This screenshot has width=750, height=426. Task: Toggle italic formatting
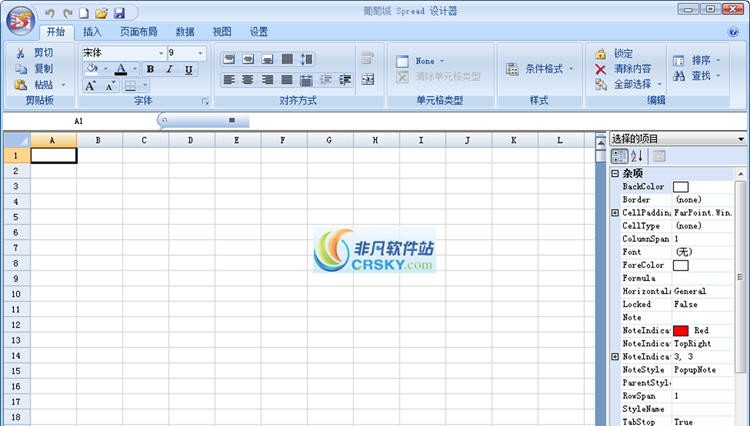[169, 69]
